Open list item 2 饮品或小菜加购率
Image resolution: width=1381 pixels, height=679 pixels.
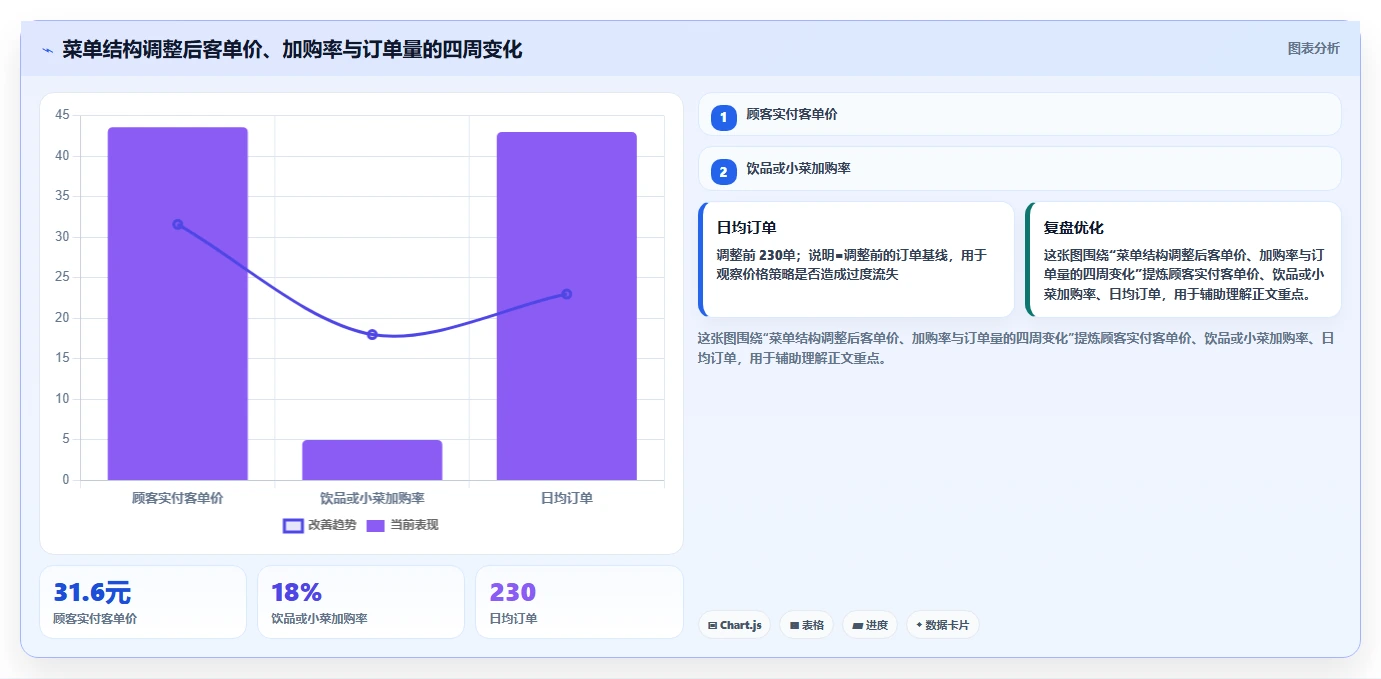(x=1019, y=169)
